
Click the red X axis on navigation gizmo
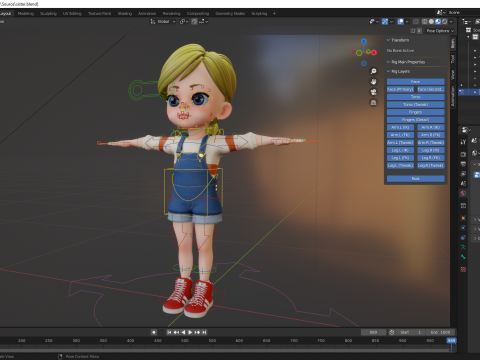tap(374, 52)
